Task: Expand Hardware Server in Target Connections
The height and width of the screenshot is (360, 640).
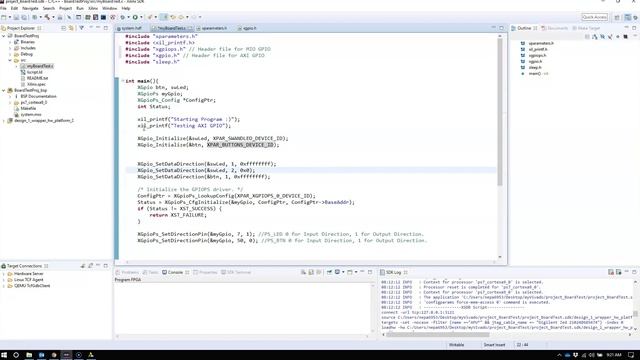Action: [x=4, y=274]
